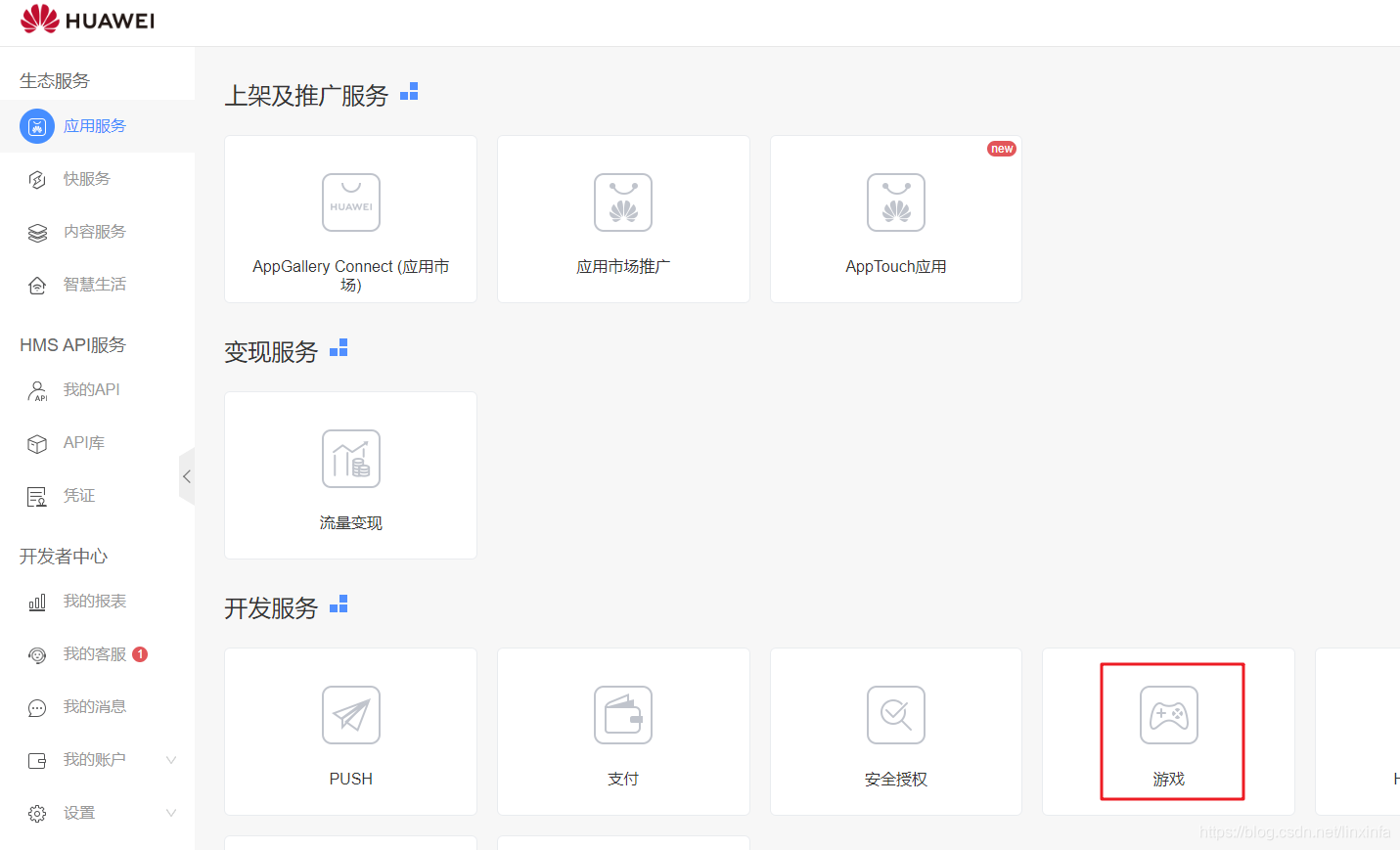Click the red notification badge on 我的客服

[140, 654]
